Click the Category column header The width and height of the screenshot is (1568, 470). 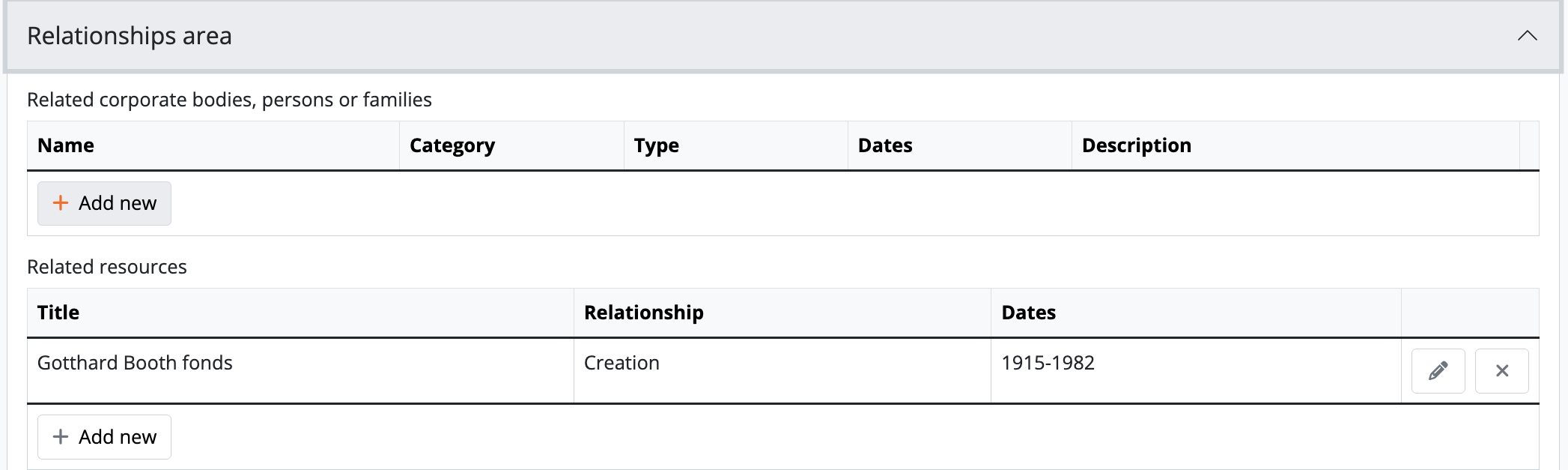[x=452, y=145]
